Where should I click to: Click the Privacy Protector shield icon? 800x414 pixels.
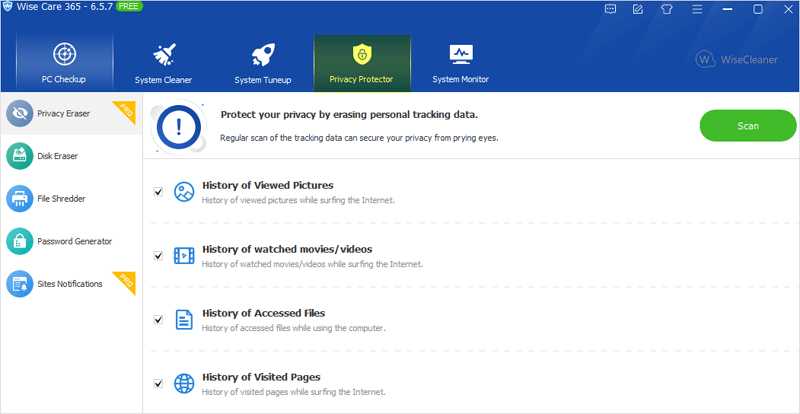(x=362, y=54)
